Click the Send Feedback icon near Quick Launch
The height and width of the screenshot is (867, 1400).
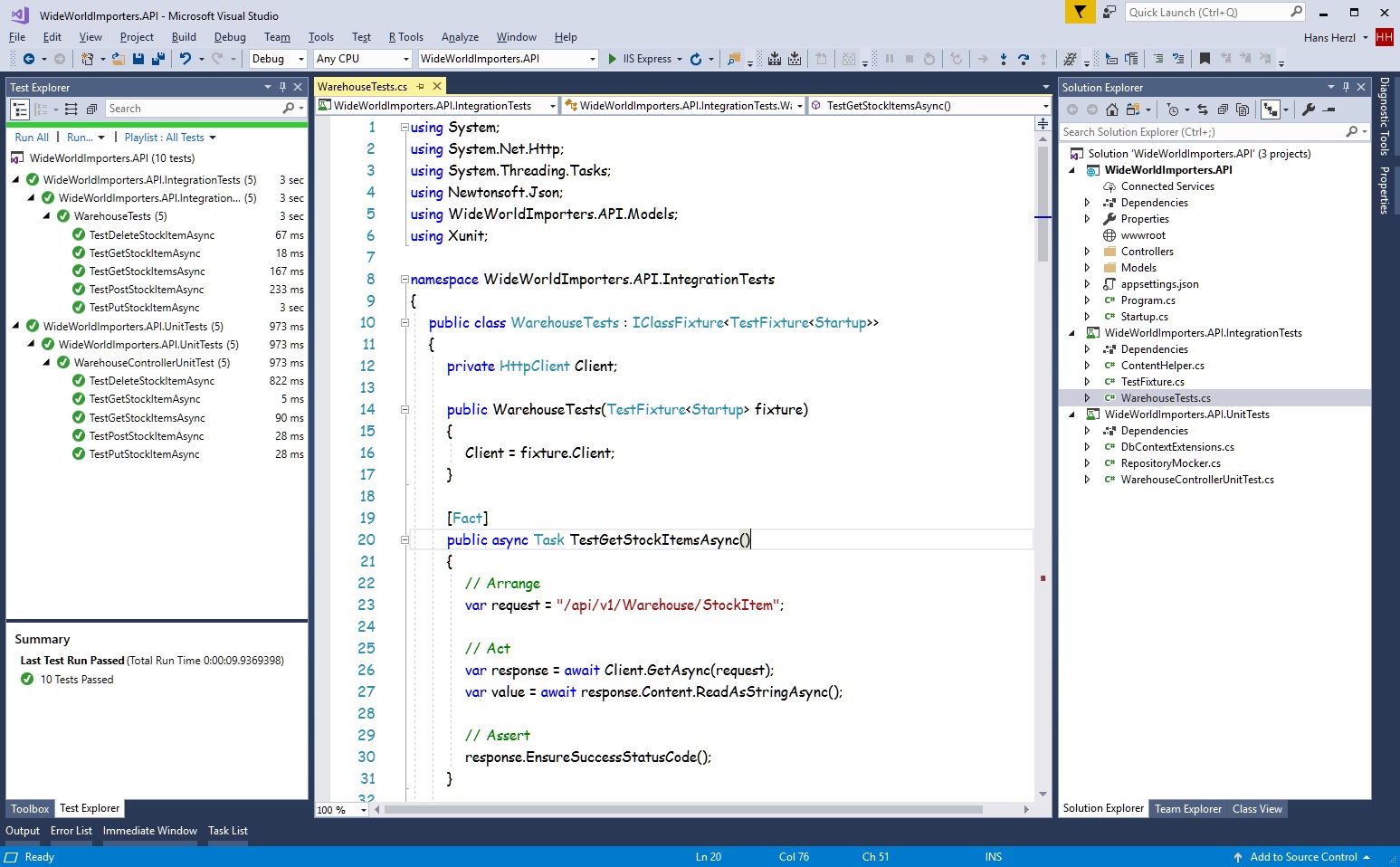(x=1110, y=12)
